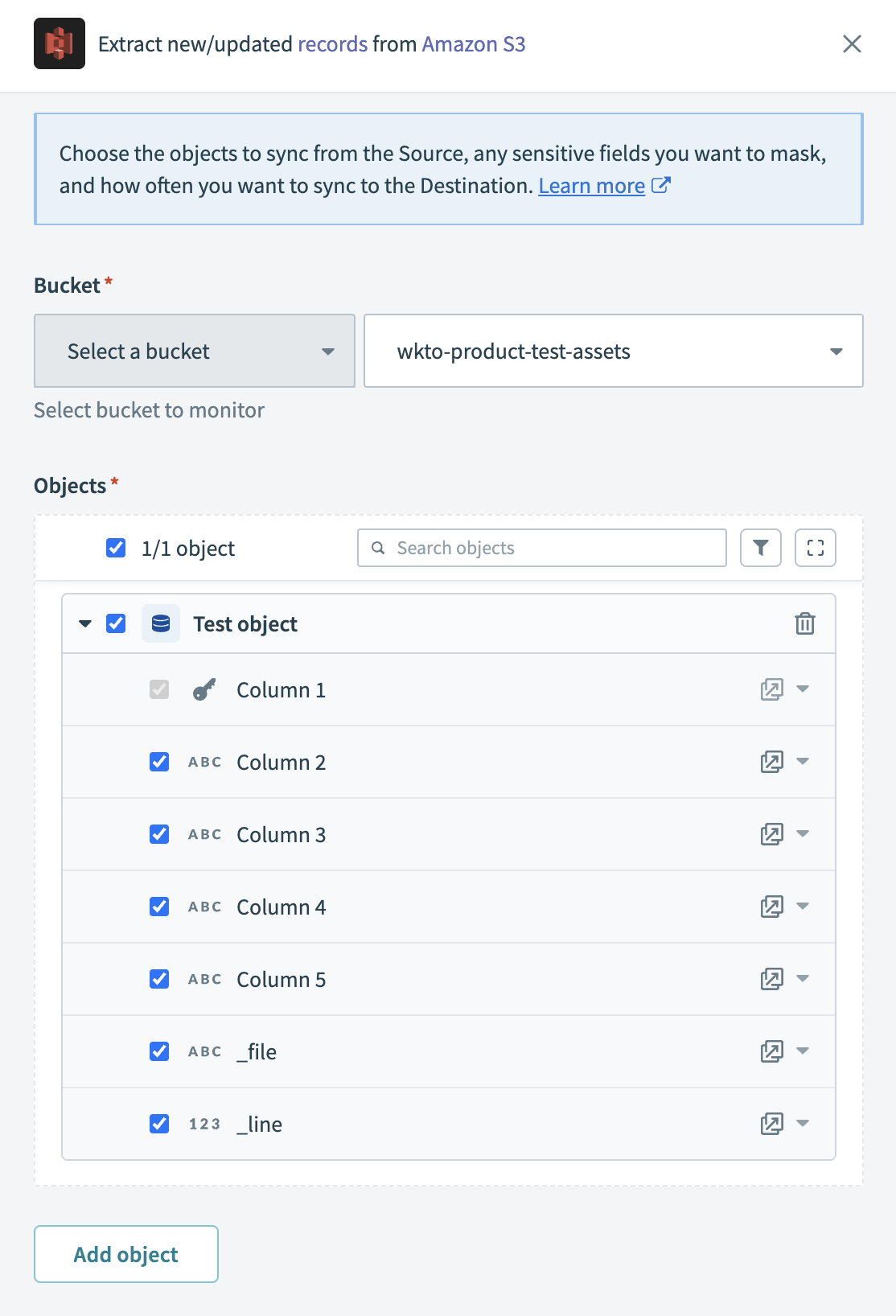The width and height of the screenshot is (896, 1316).
Task: Click the mask icon on Column 4 row
Action: (x=771, y=907)
